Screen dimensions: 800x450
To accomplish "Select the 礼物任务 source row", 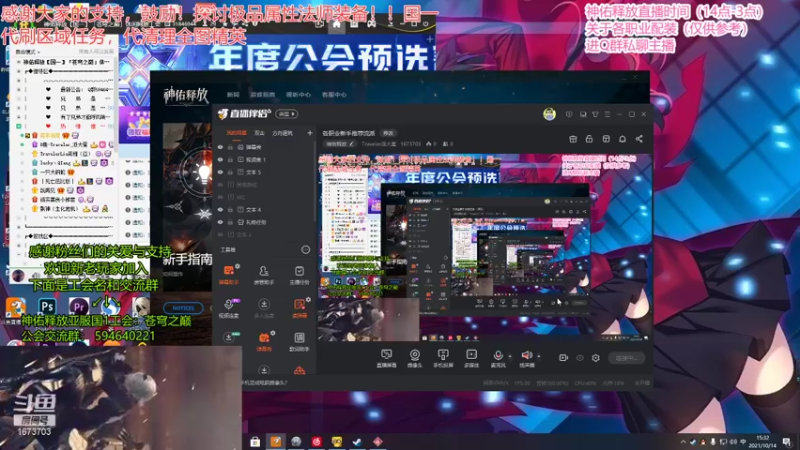I will point(264,222).
